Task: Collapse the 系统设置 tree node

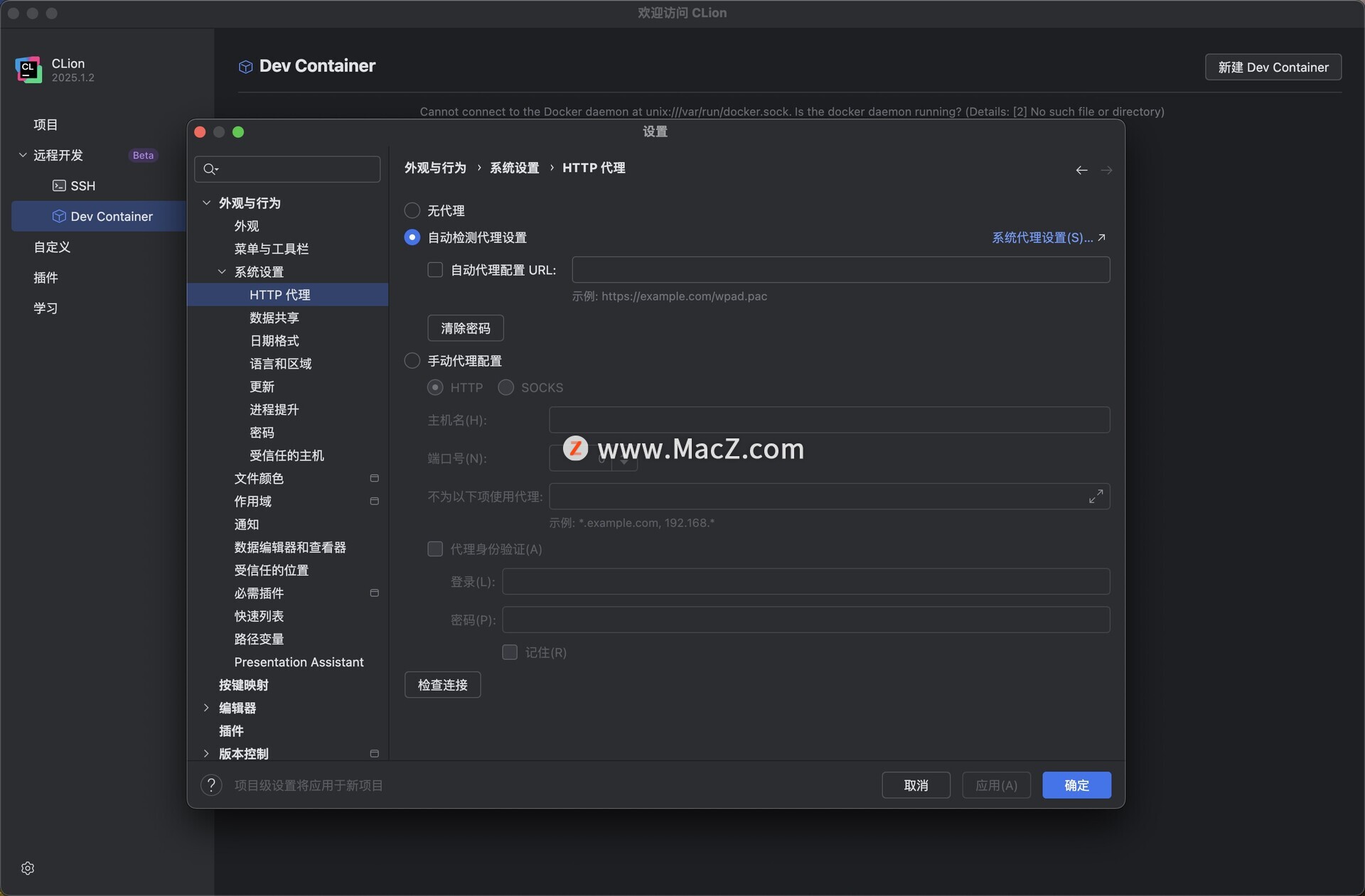Action: point(222,272)
